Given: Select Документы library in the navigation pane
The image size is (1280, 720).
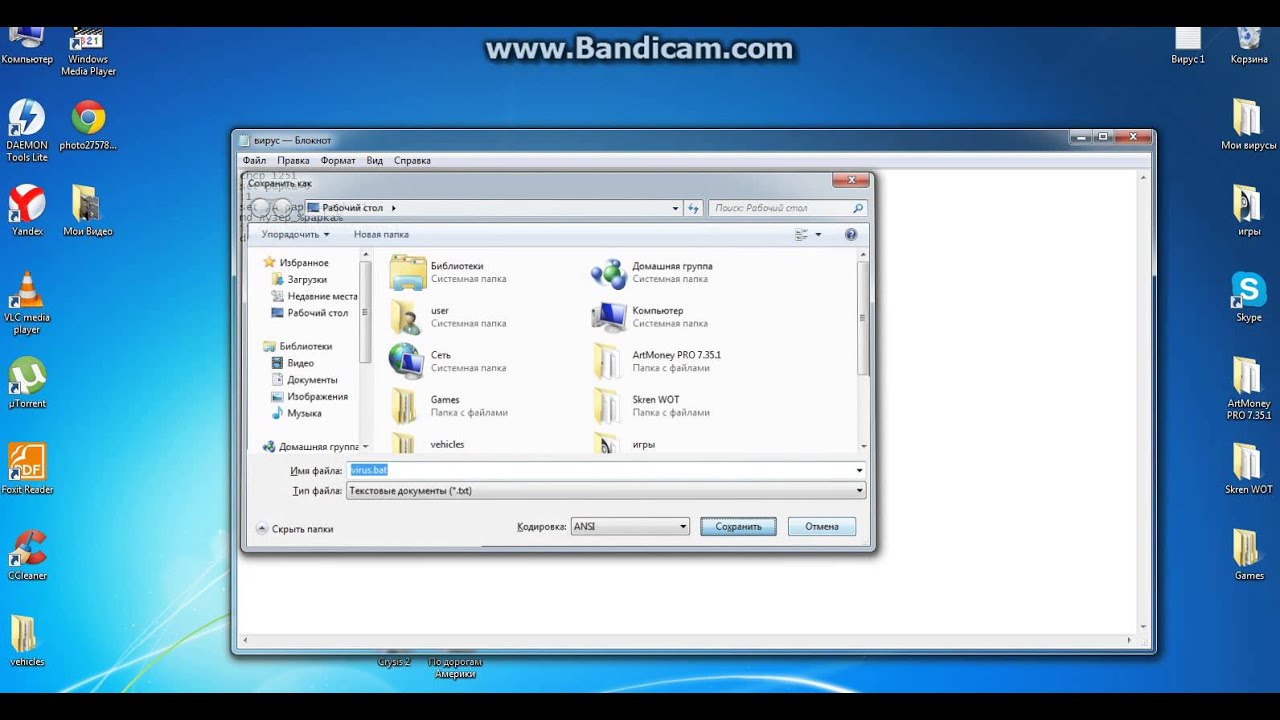Looking at the screenshot, I should pos(304,380).
